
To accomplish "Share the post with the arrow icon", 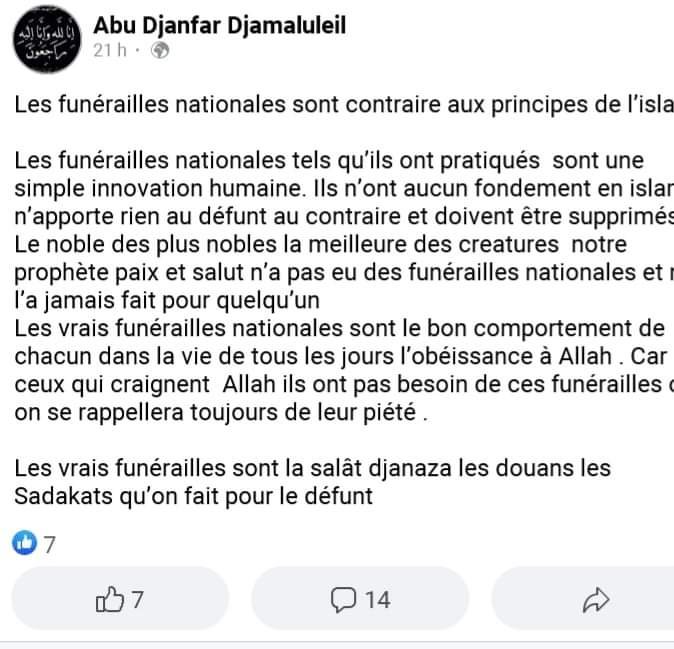I will pos(596,599).
